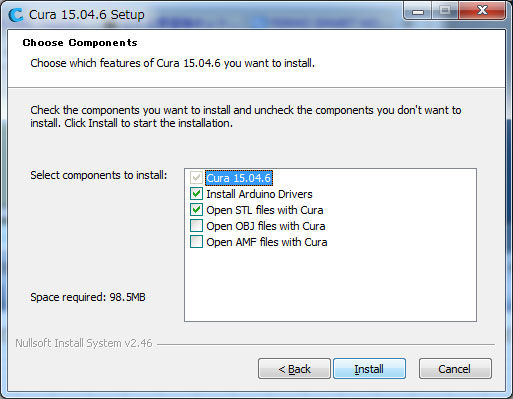Select the highlighted Cura 15.04.6 entry label
Screen dimensions: 513x399
(x=239, y=178)
